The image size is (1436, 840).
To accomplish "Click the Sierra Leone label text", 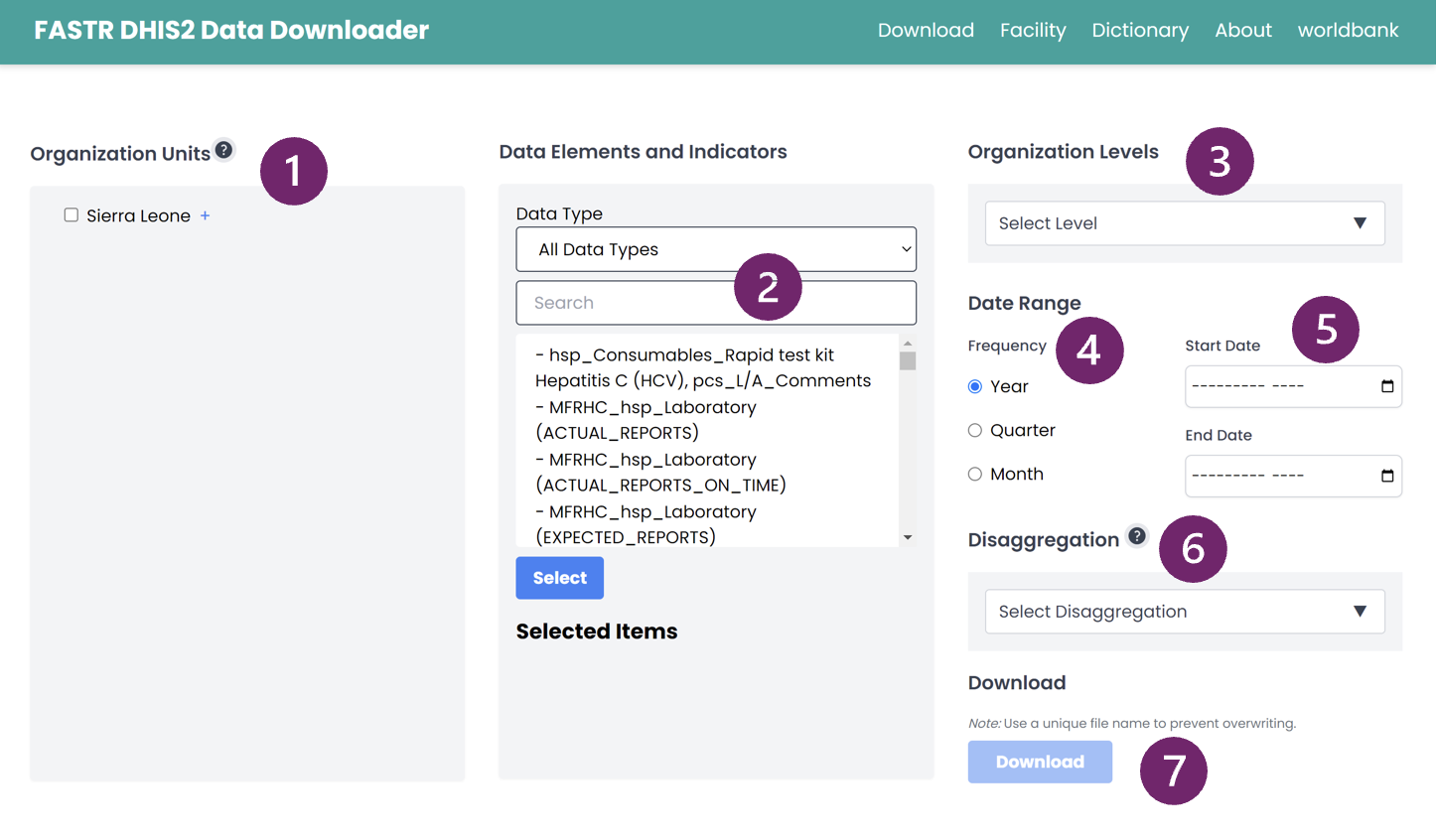I will tap(138, 215).
